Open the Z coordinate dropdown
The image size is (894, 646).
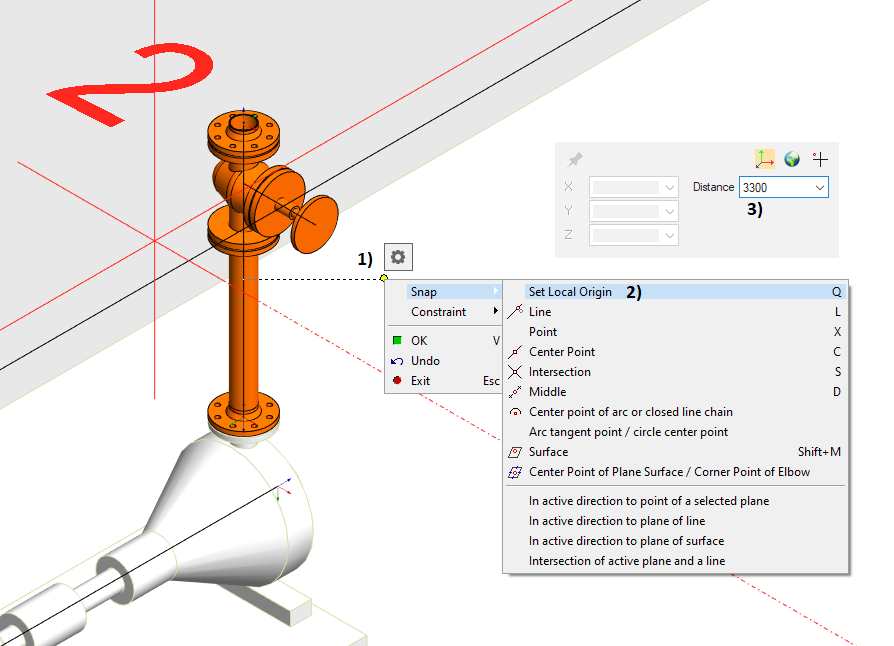click(669, 235)
